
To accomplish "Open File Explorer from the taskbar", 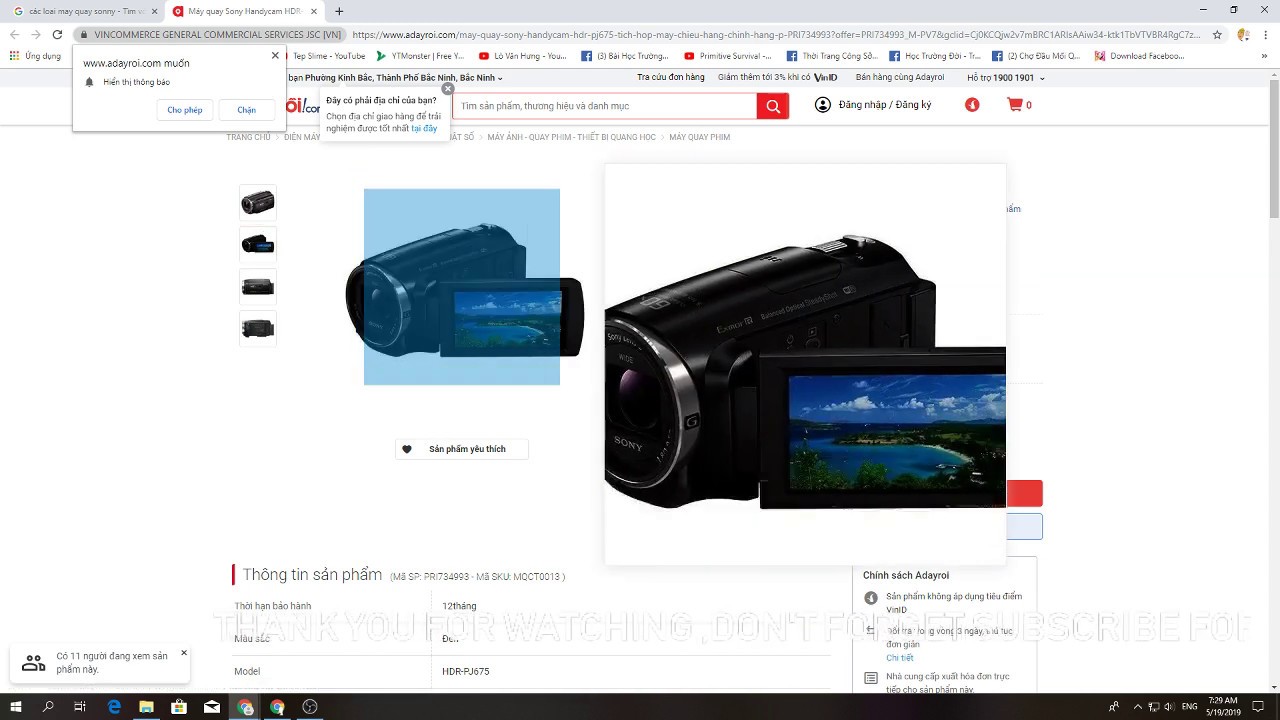I will pos(146,706).
